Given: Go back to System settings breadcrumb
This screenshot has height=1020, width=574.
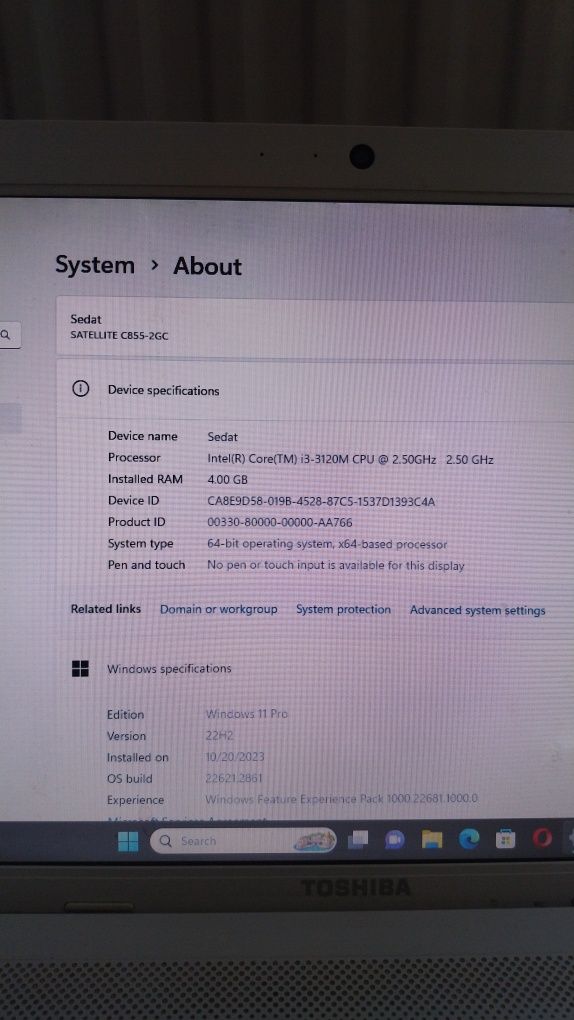Looking at the screenshot, I should [x=94, y=265].
